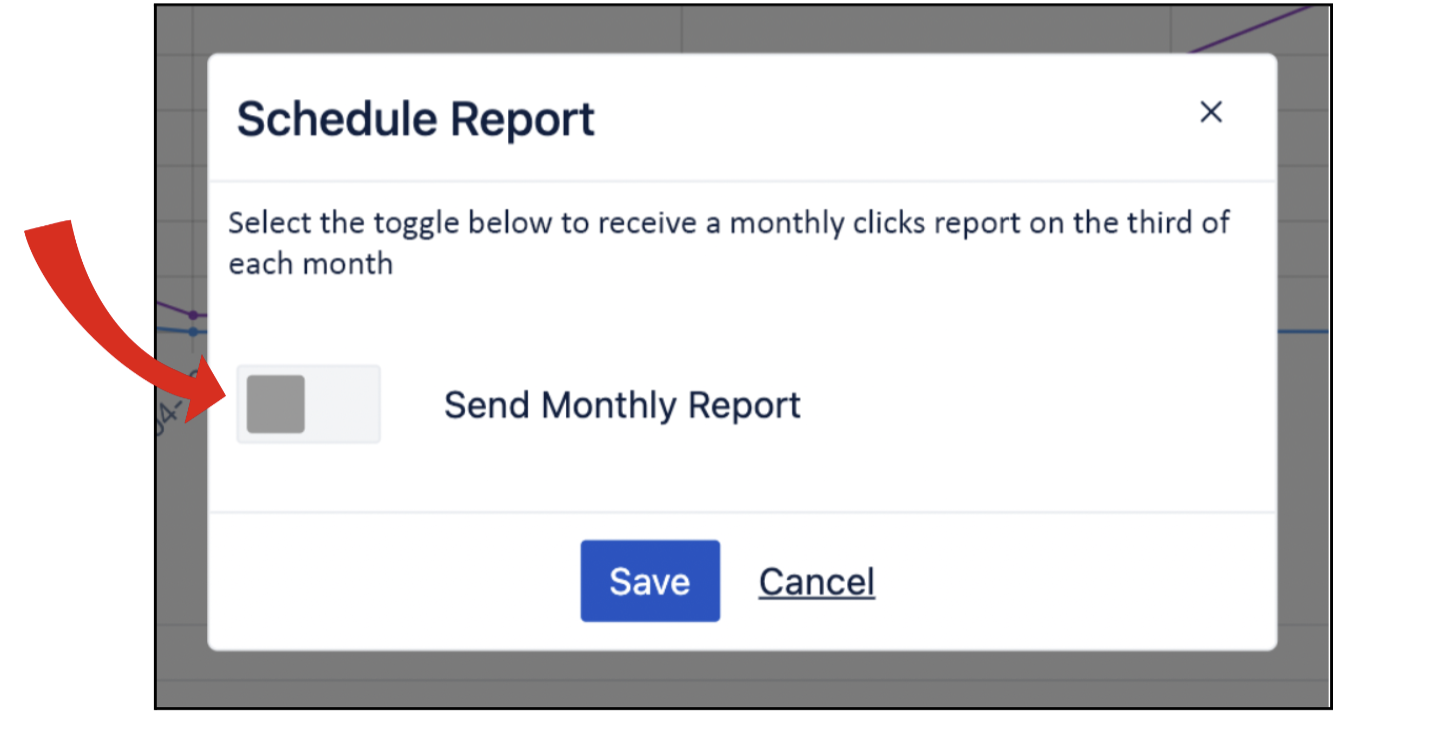Click the blue chart line on right edge
1434x730 pixels.
[1303, 331]
